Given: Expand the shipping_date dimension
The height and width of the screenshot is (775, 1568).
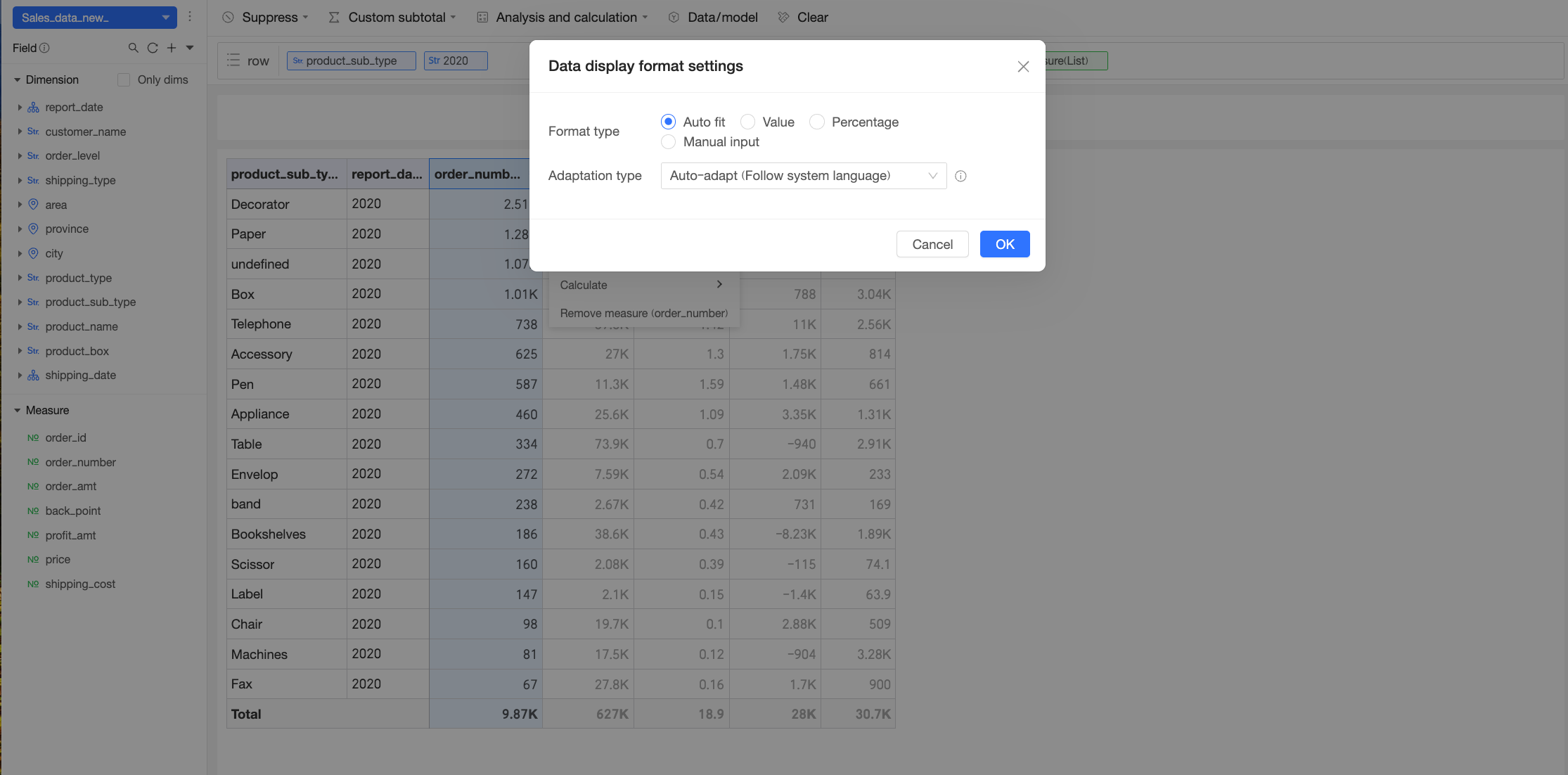Looking at the screenshot, I should pos(20,375).
